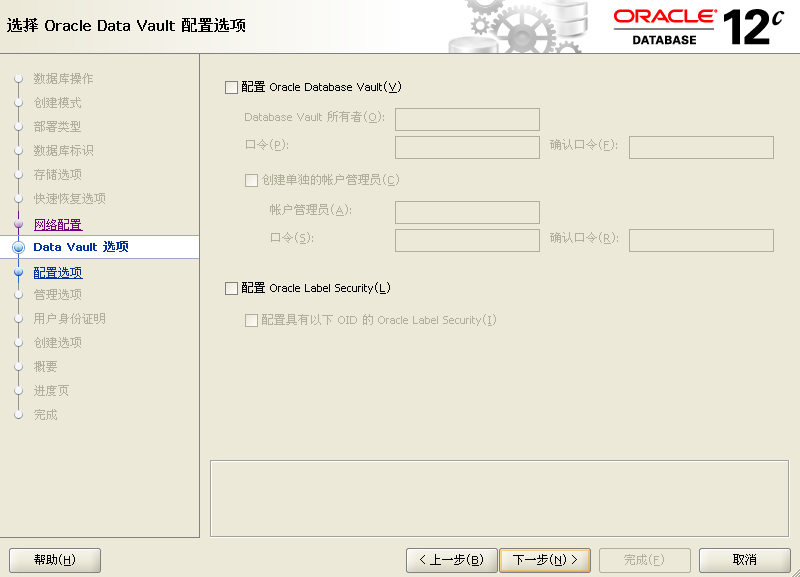Select the 创建模式 step
This screenshot has width=800, height=577.
58,103
